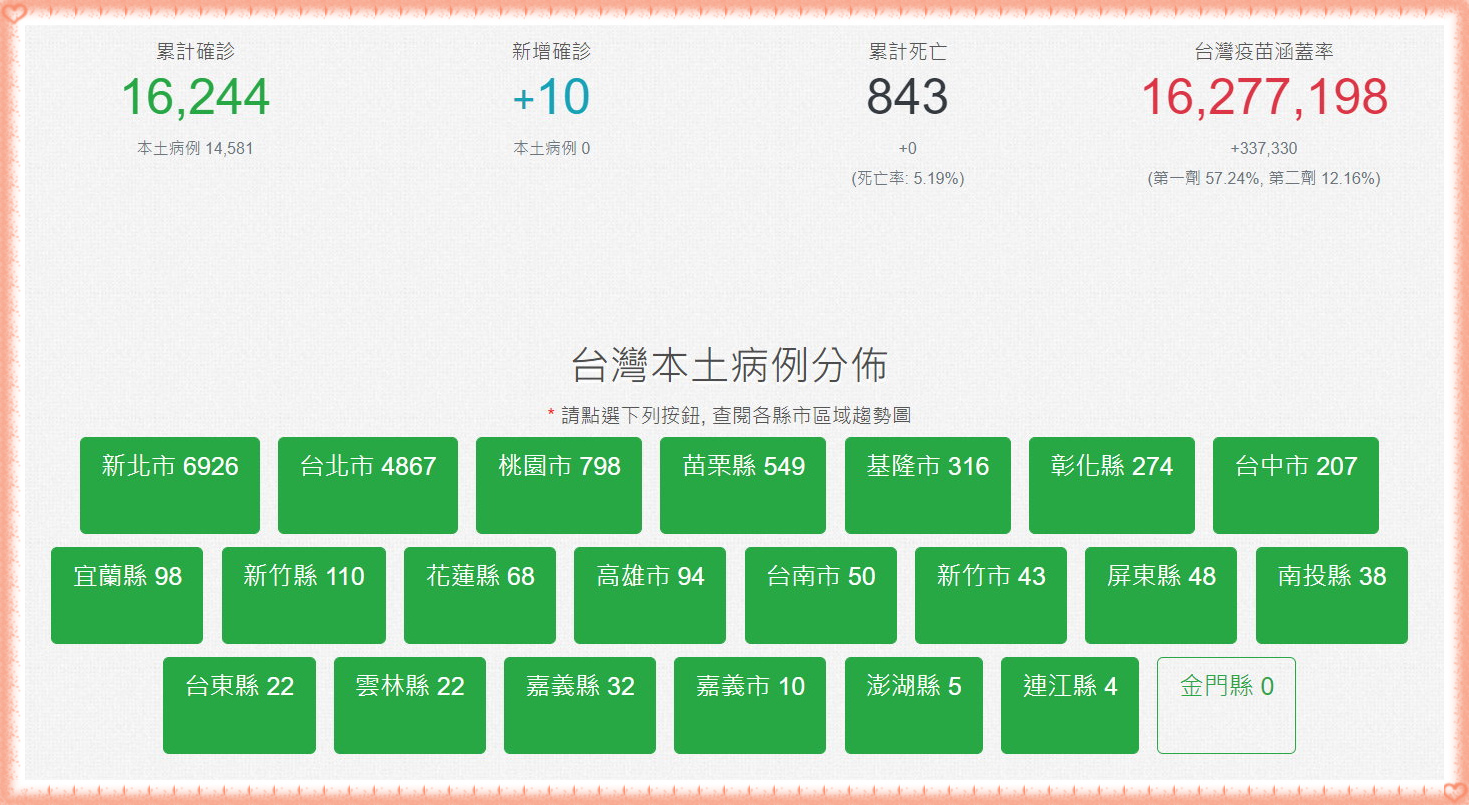This screenshot has height=805, width=1469.
Task: View the 苗栗縣 549 trend chart
Action: (743, 485)
